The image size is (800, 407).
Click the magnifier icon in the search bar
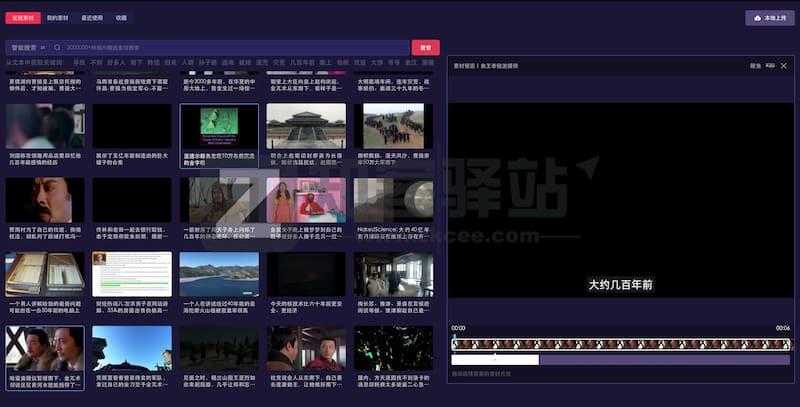click(57, 47)
